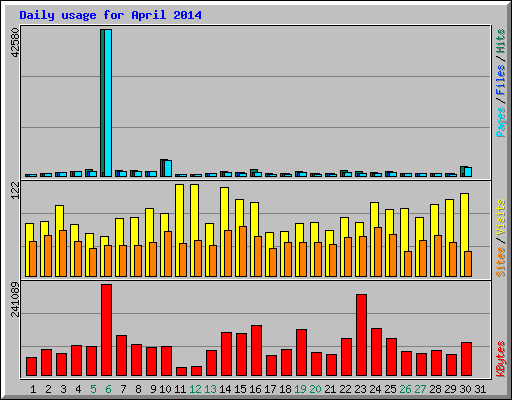512x400 pixels.
Task: Click day label 3 on x-axis
Action: point(63,389)
